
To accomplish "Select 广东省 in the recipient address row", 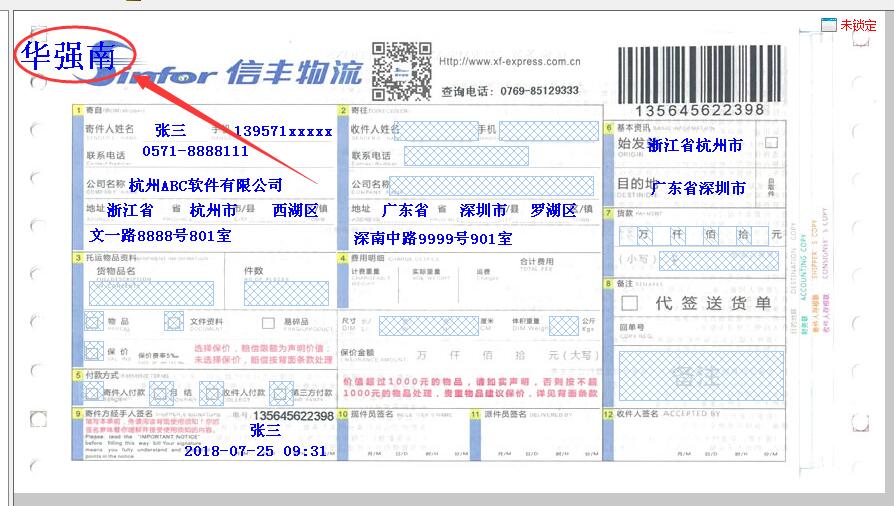I will [x=405, y=211].
